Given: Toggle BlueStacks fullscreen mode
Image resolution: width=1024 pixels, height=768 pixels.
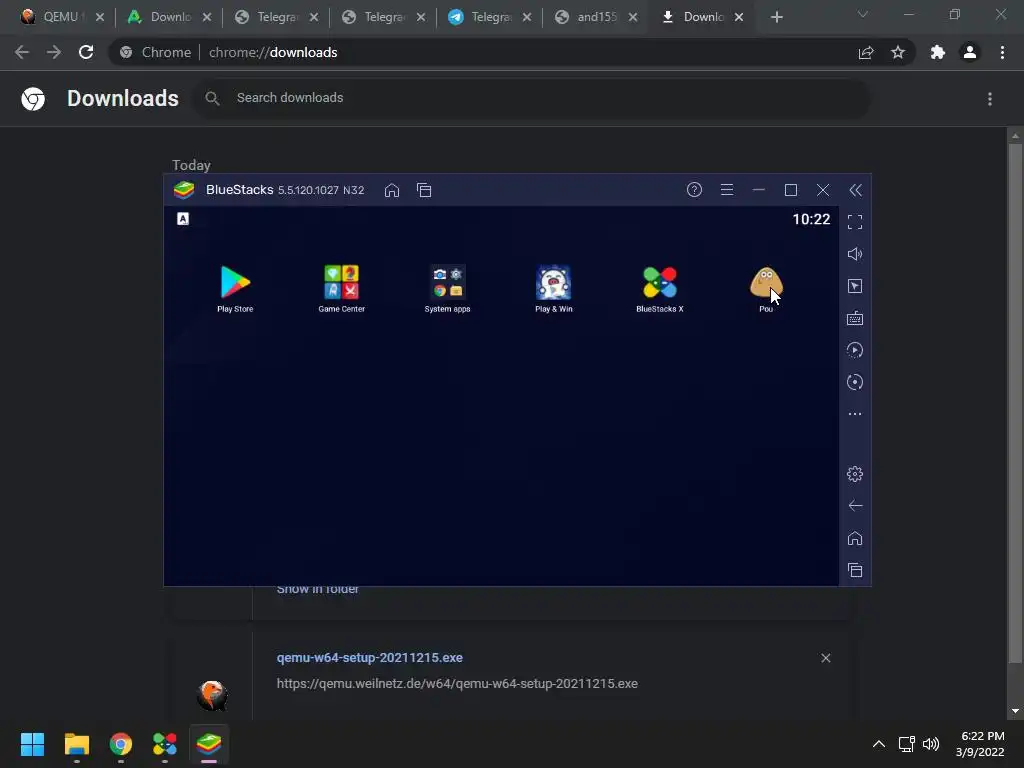Looking at the screenshot, I should coord(855,222).
